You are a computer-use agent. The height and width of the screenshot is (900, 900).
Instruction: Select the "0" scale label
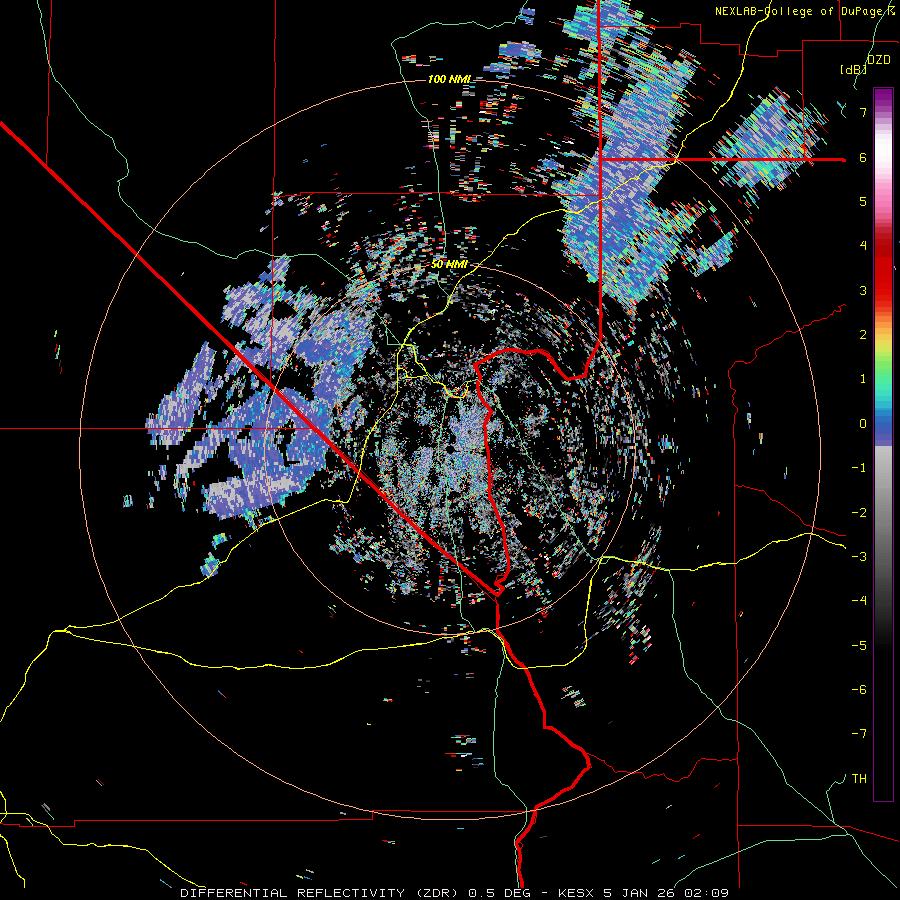[x=863, y=424]
